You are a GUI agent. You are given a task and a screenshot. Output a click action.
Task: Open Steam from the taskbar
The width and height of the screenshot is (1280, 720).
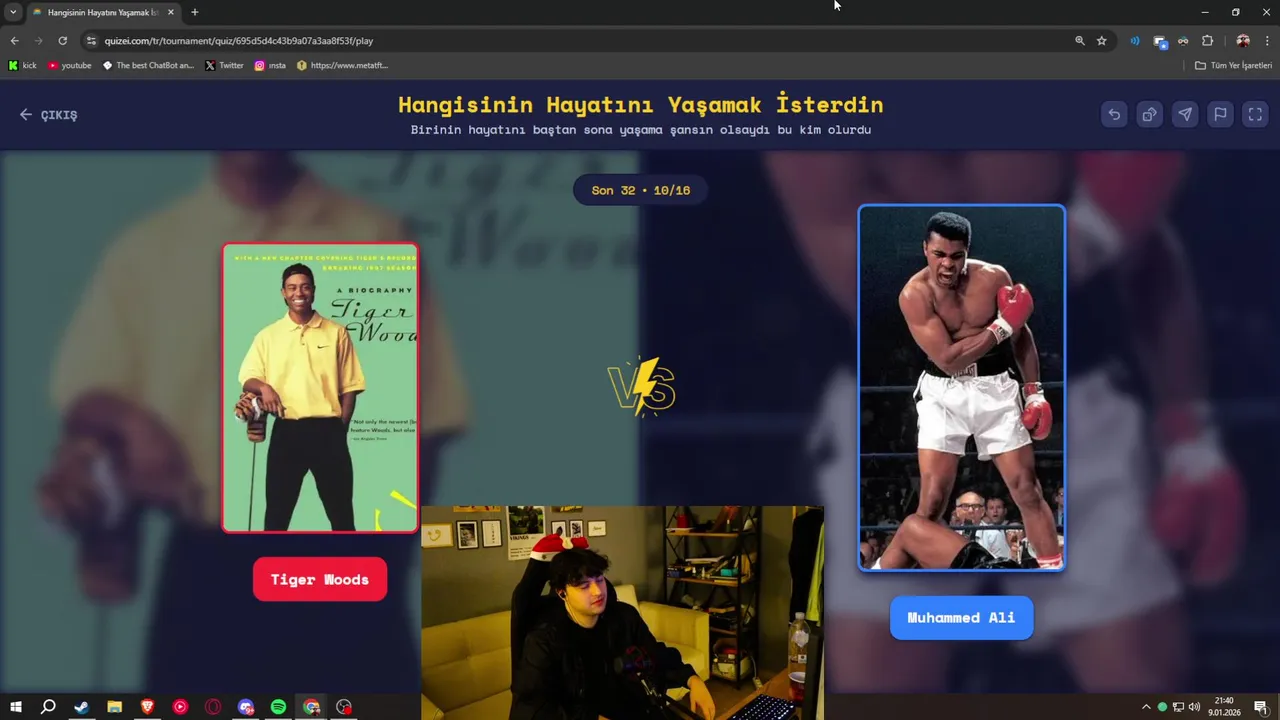[81, 707]
